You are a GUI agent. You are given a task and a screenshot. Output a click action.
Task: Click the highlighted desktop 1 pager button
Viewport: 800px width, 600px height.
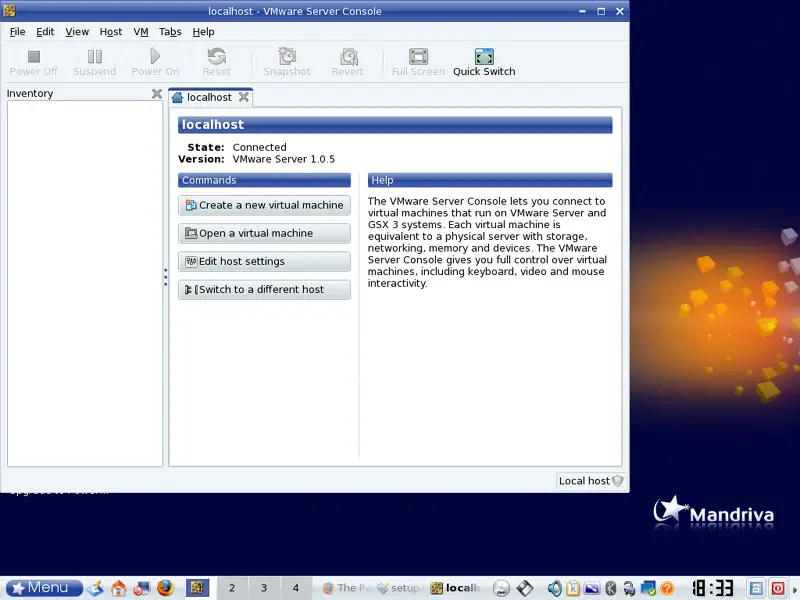(x=197, y=588)
